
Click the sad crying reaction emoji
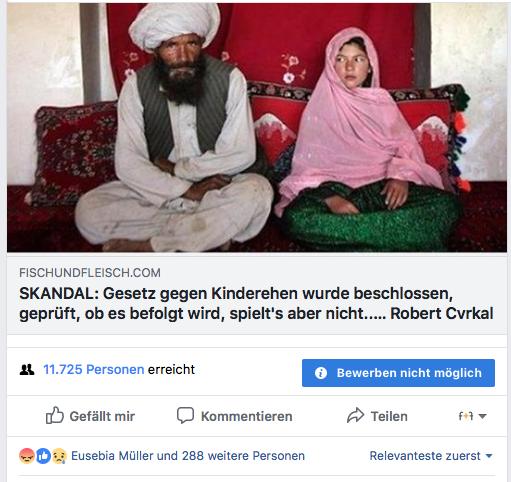point(59,456)
